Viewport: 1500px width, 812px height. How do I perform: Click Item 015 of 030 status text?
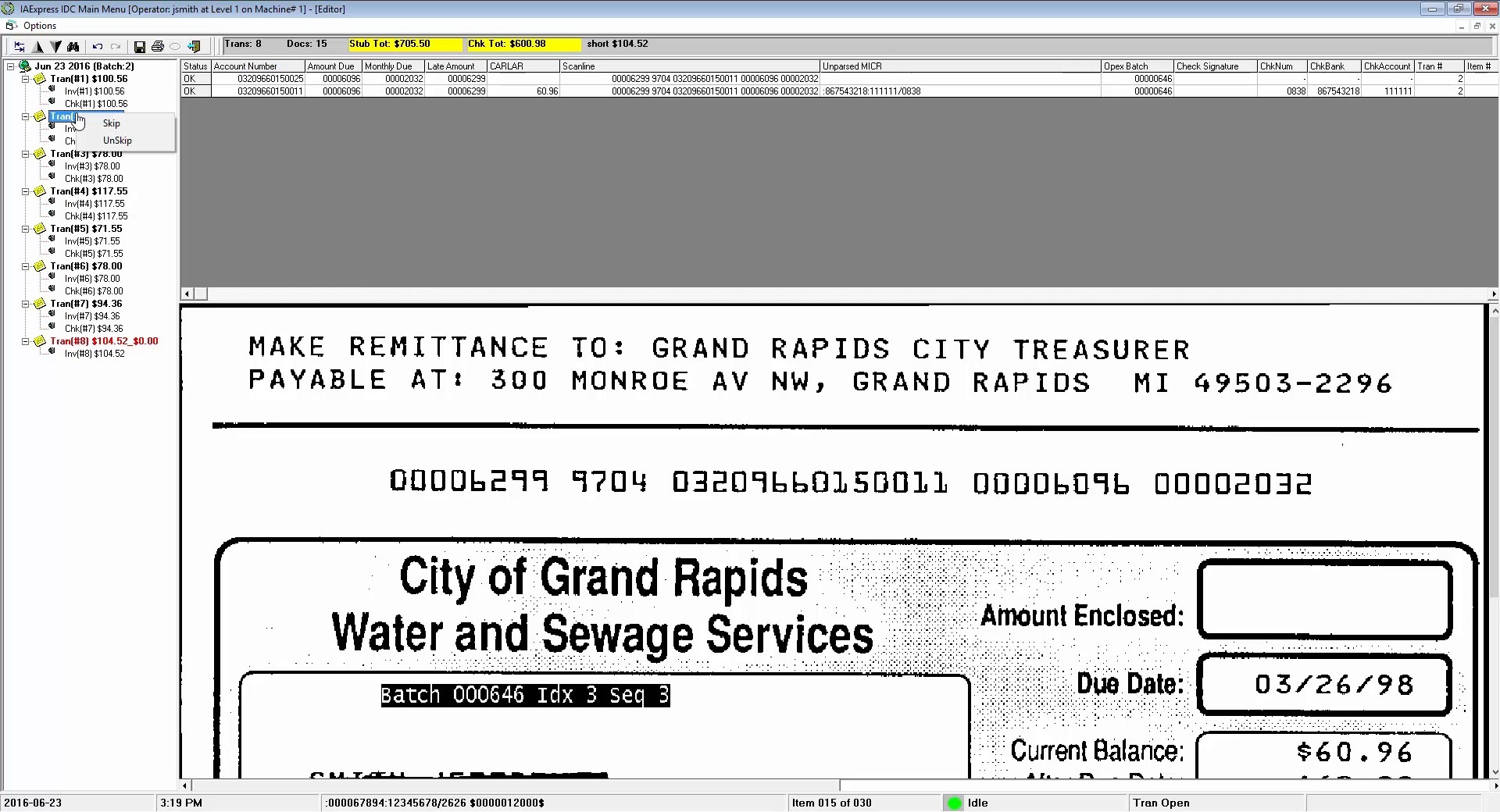pos(831,803)
